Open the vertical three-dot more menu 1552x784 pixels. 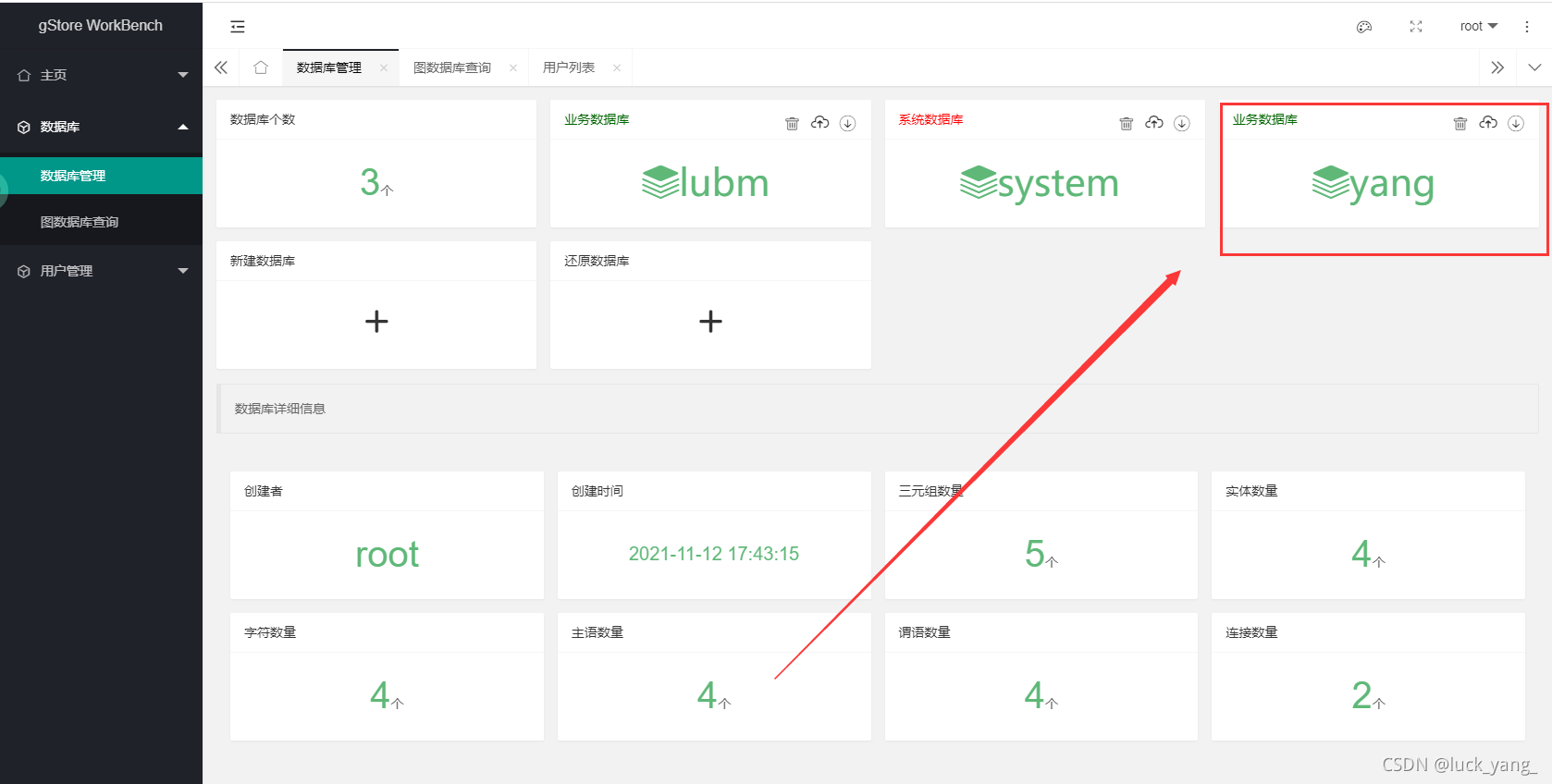[1526, 27]
